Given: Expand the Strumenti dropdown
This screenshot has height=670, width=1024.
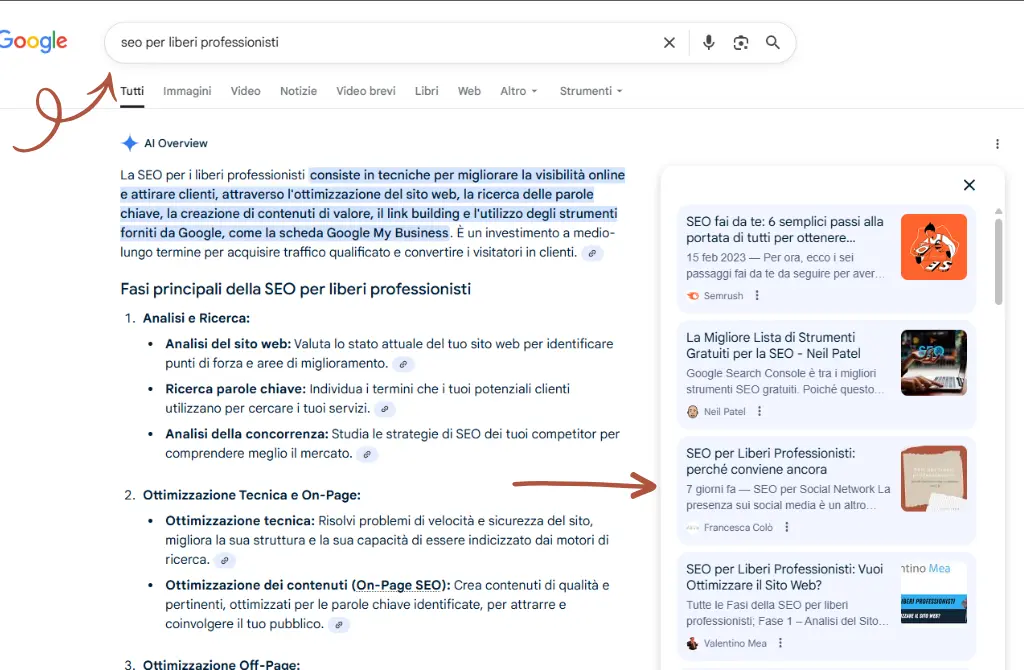Looking at the screenshot, I should pyautogui.click(x=590, y=91).
